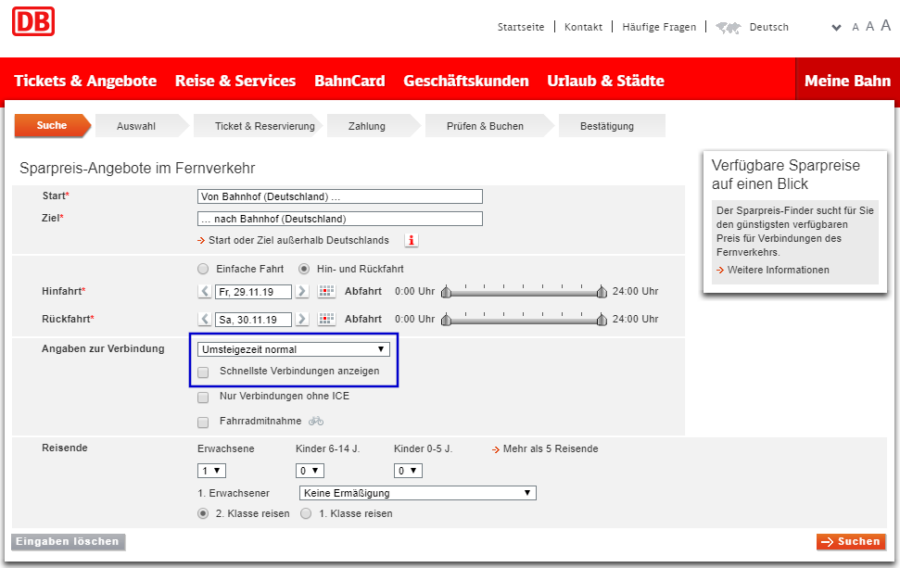Open Kinder 6-14 J. count dropdown
The height and width of the screenshot is (568, 900).
[x=310, y=471]
